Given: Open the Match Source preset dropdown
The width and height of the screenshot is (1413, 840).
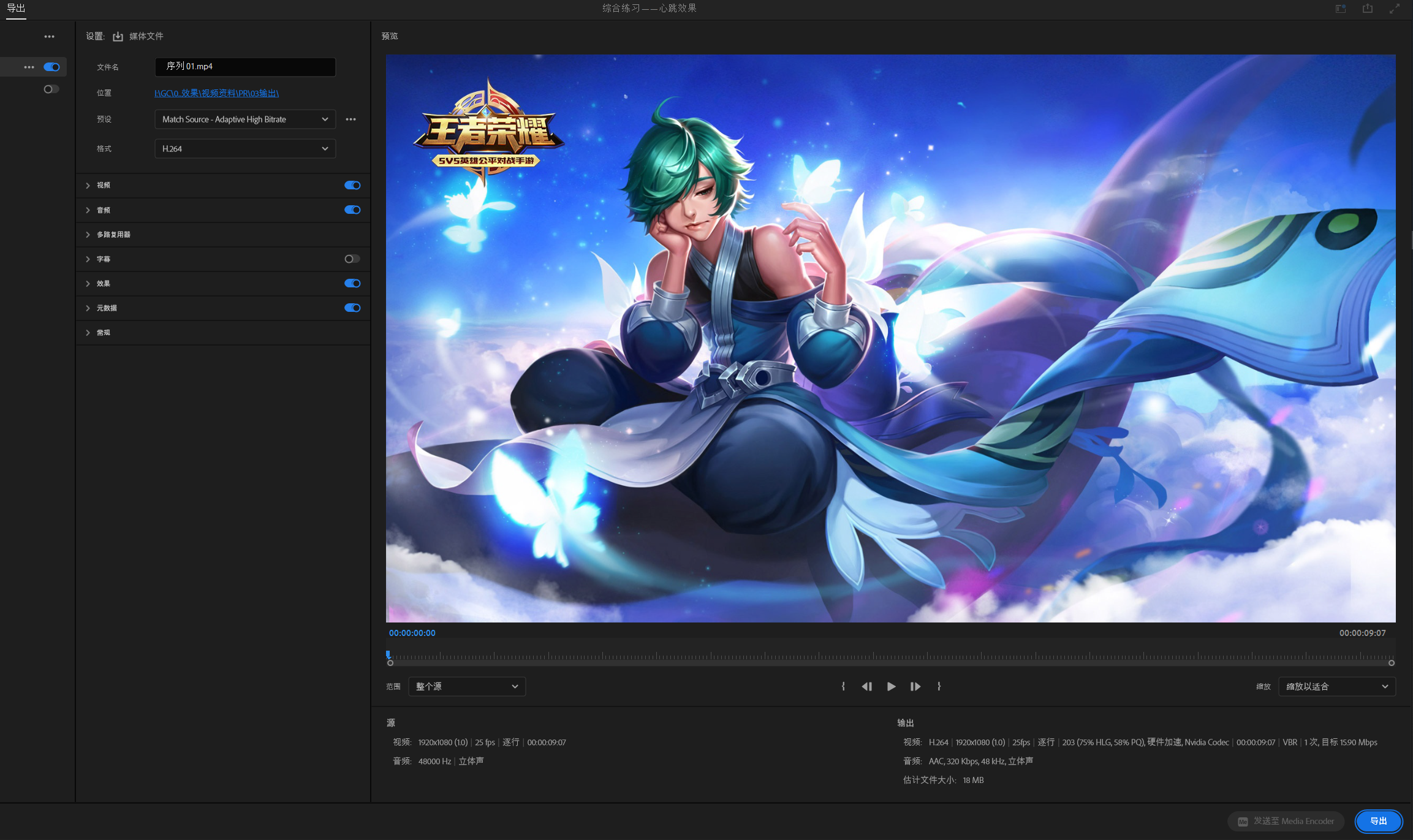Looking at the screenshot, I should 245,119.
